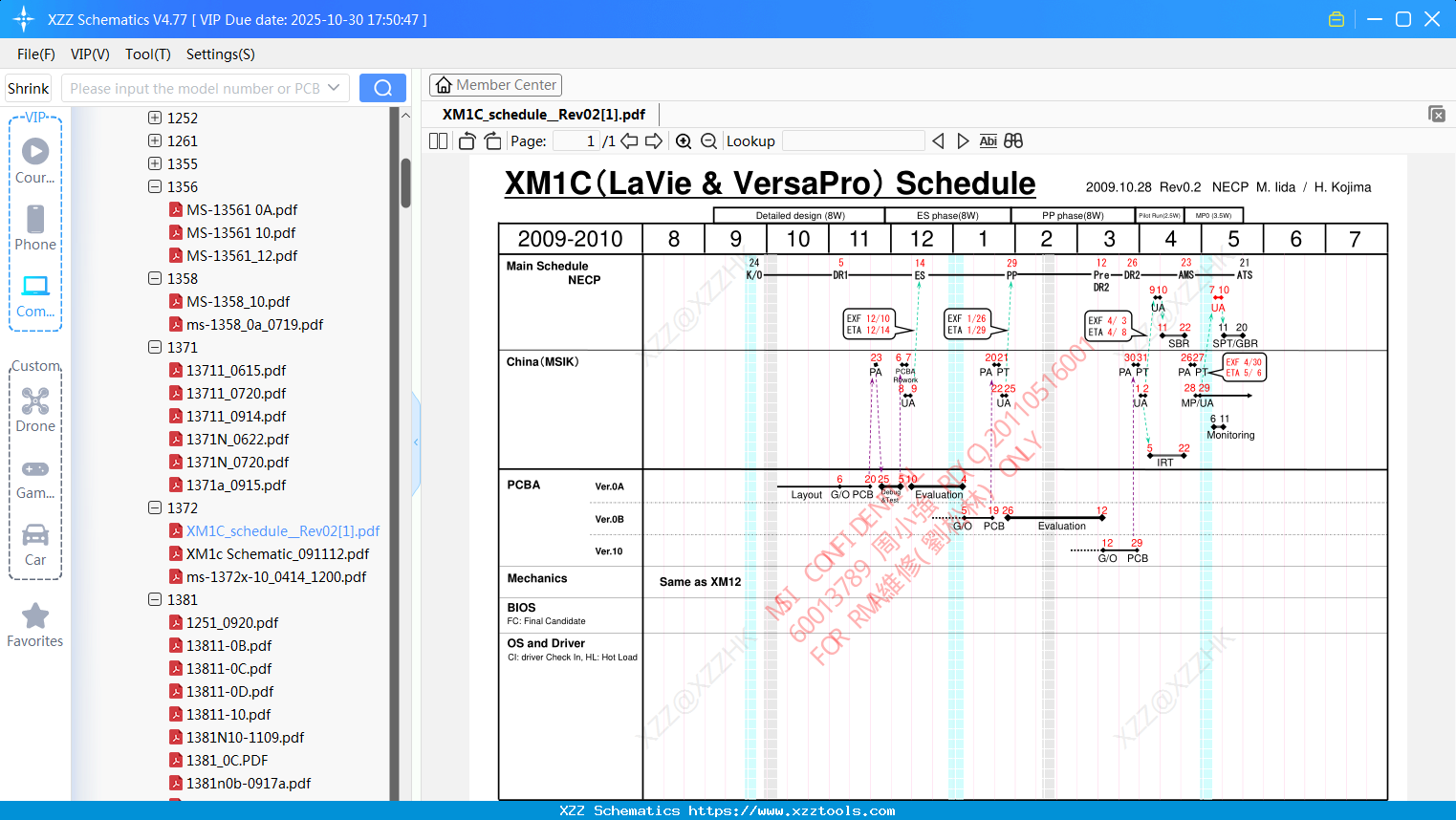
Task: Click the XZZ app logo in title bar
Action: click(24, 19)
